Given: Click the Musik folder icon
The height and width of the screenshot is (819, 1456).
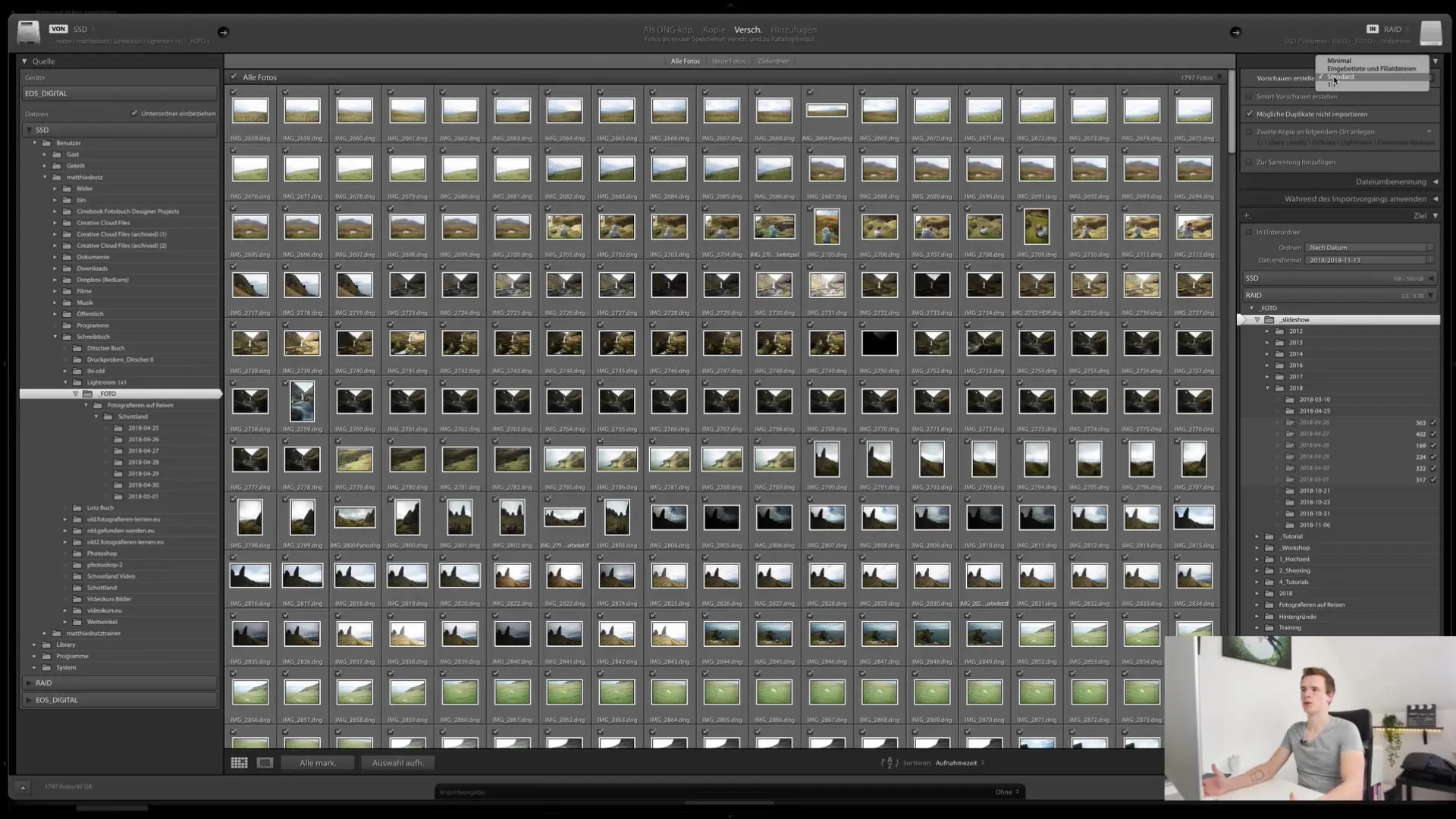Looking at the screenshot, I should (67, 303).
